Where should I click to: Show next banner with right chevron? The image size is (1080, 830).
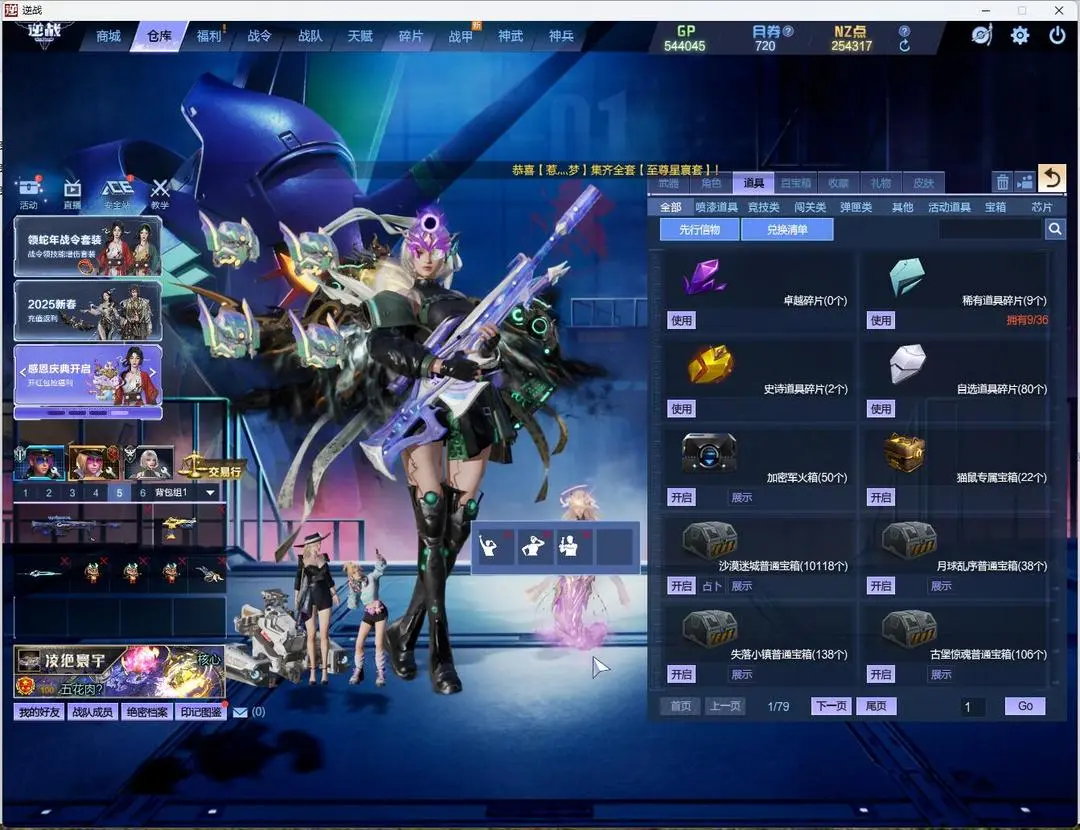(x=153, y=373)
